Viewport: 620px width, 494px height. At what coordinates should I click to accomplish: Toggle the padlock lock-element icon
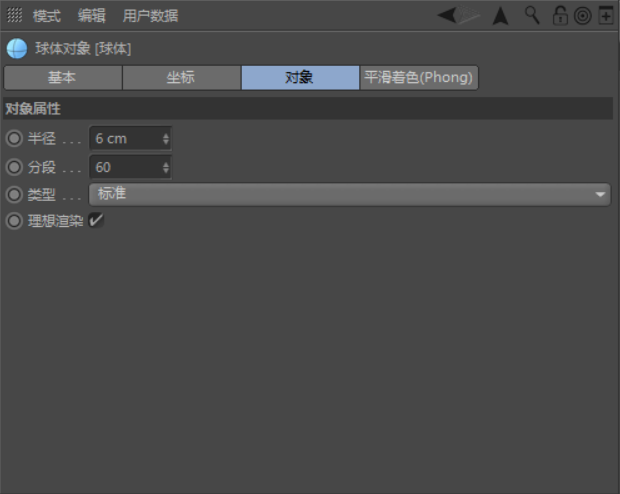pyautogui.click(x=560, y=15)
